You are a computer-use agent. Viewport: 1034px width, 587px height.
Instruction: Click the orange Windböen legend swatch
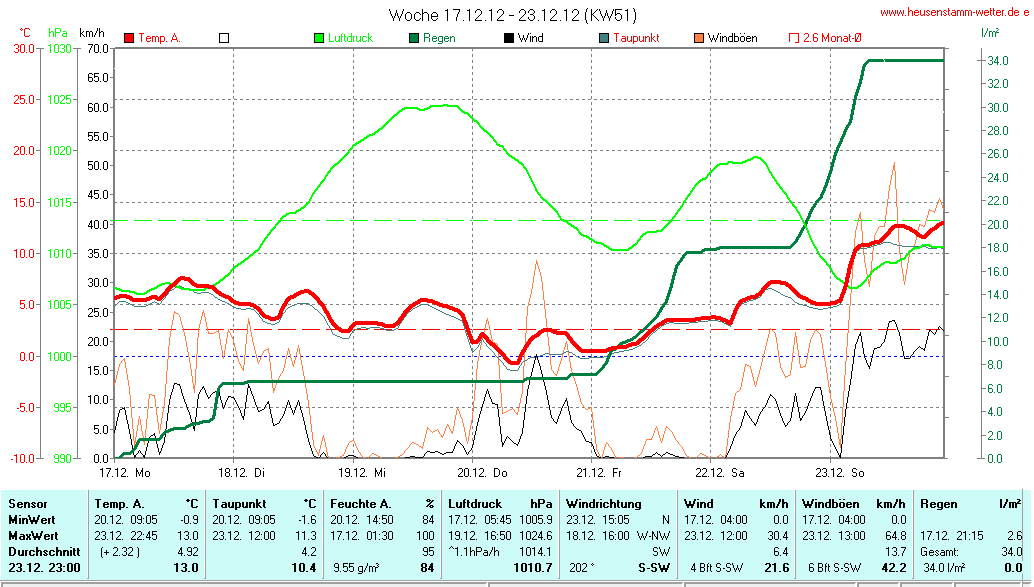pos(698,38)
